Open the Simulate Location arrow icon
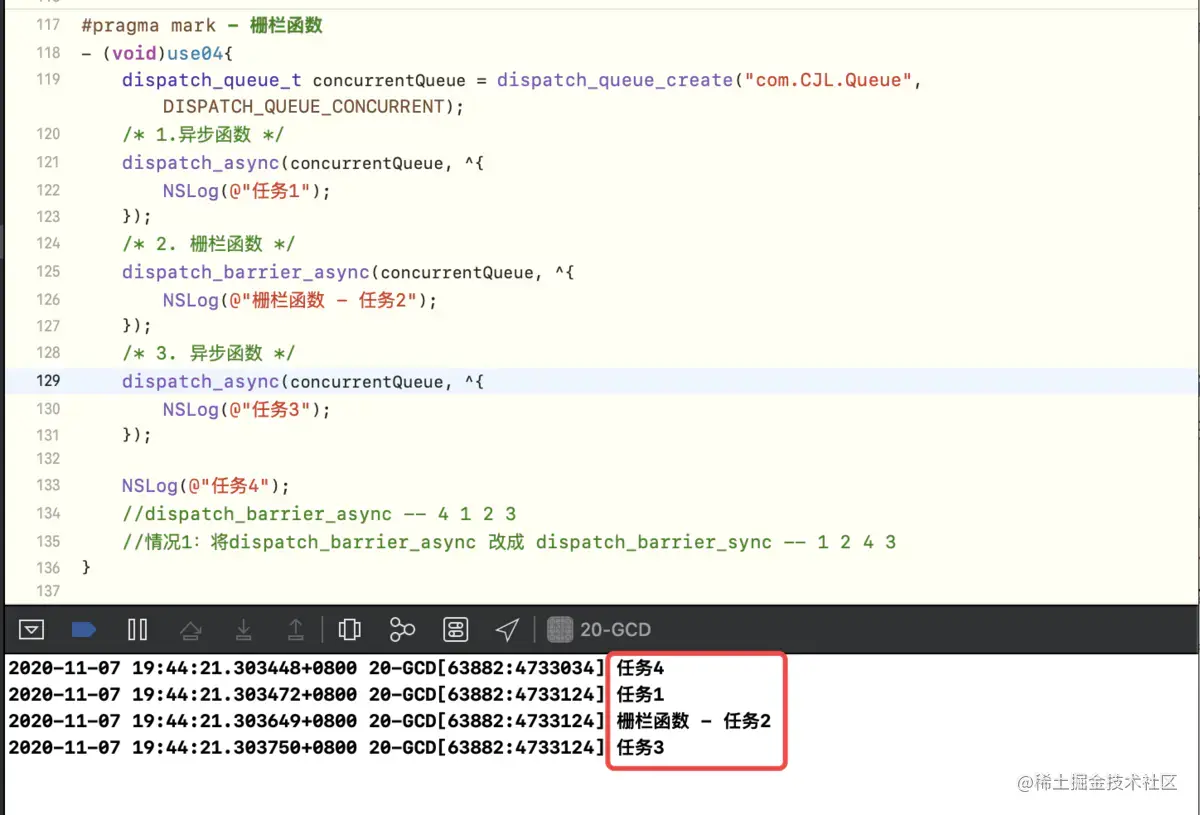 coord(507,629)
